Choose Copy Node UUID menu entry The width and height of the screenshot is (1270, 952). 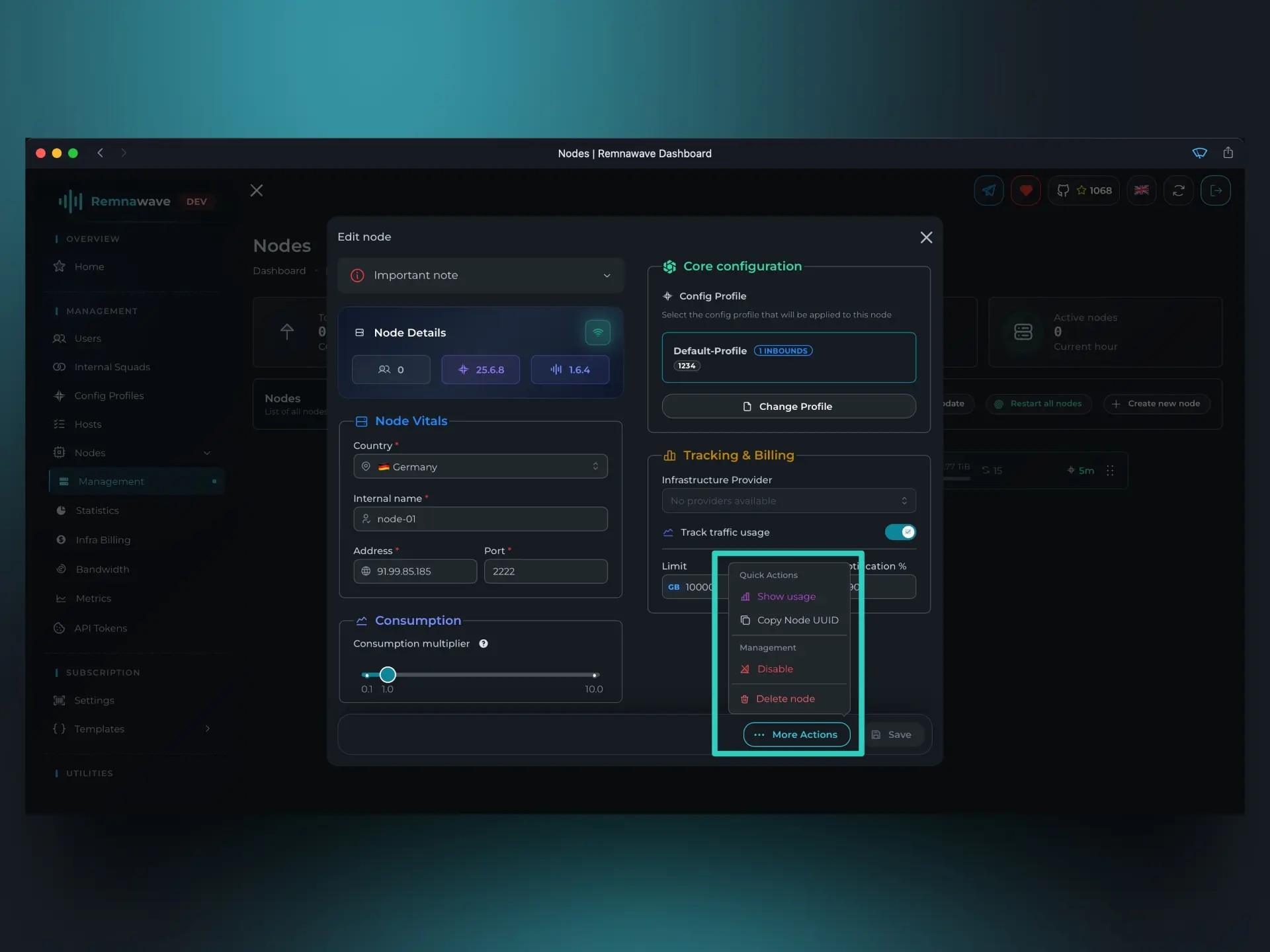click(797, 620)
